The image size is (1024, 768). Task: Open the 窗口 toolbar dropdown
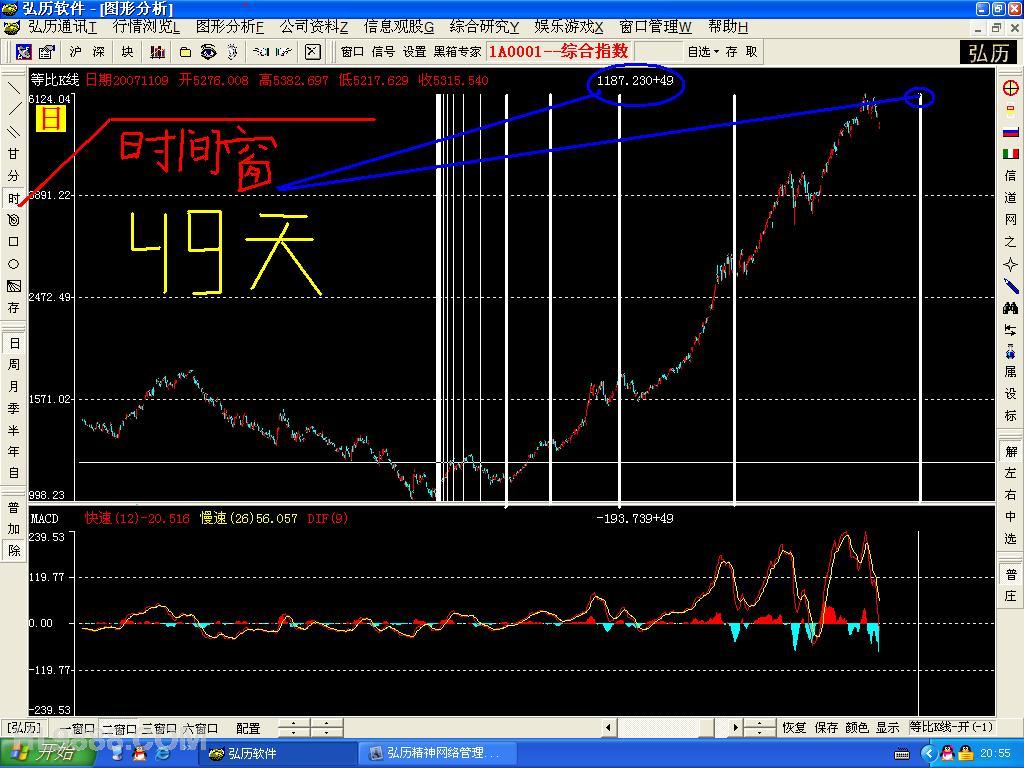352,52
